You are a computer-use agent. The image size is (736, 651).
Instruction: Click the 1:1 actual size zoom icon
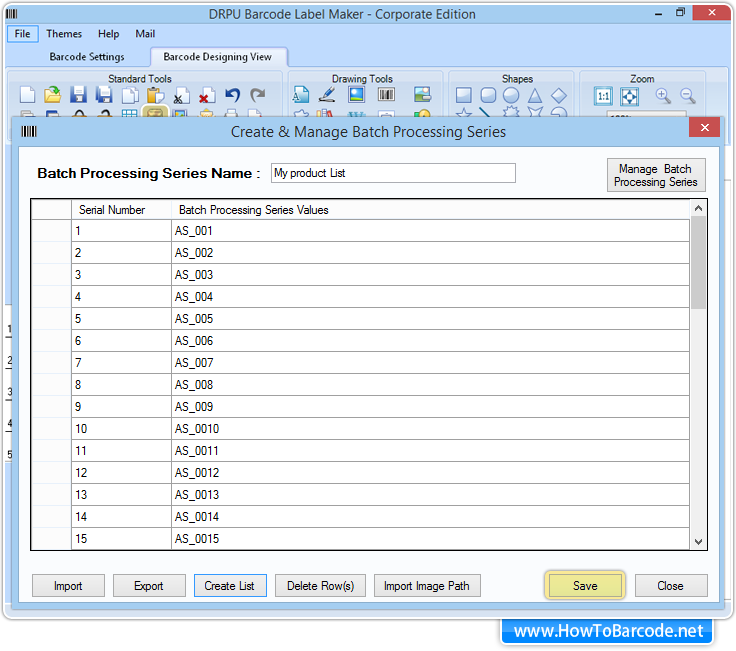(603, 96)
